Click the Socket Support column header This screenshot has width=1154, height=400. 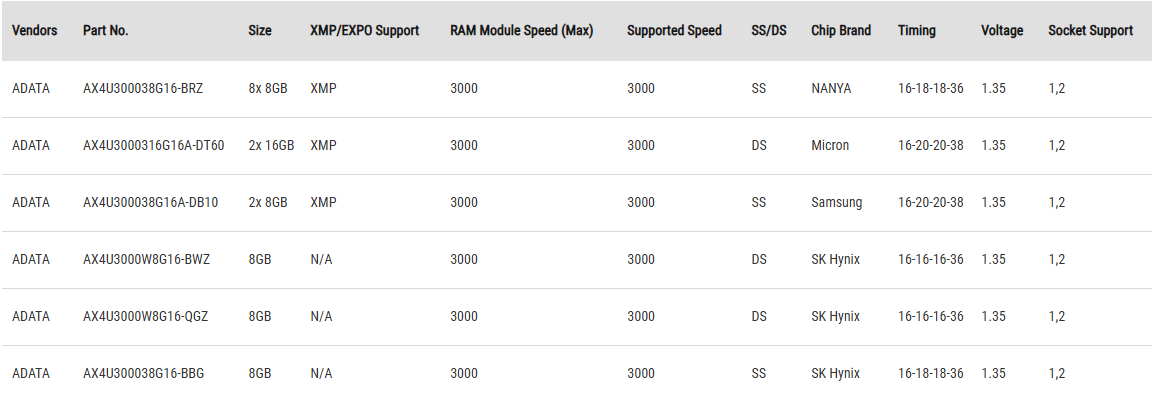pos(1091,31)
